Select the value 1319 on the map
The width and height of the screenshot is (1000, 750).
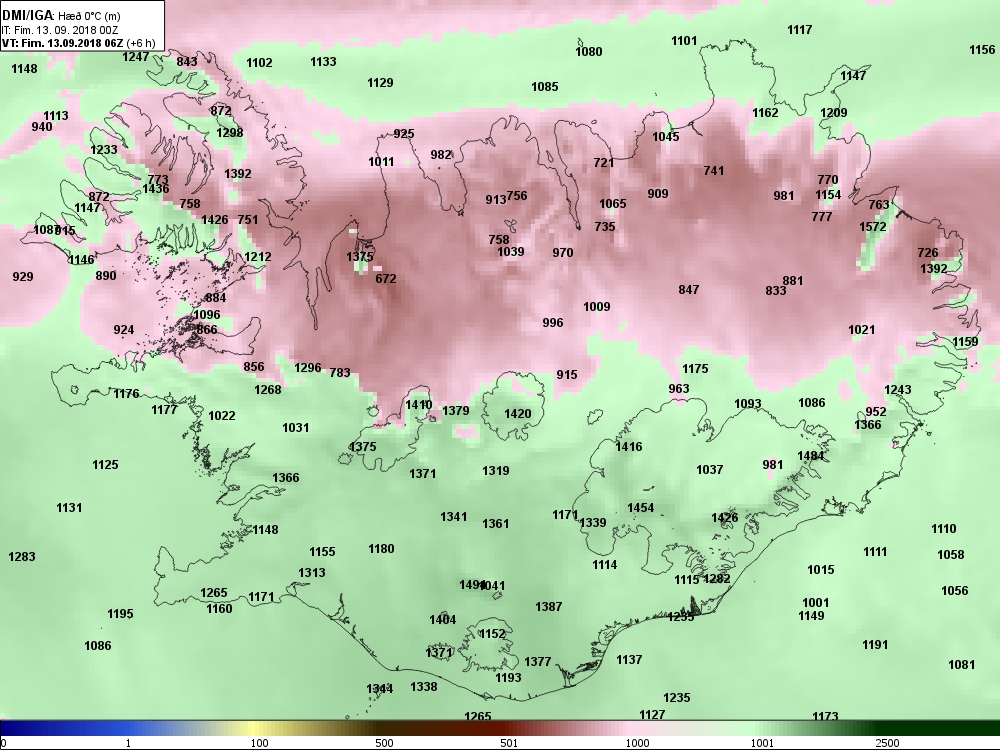(496, 471)
